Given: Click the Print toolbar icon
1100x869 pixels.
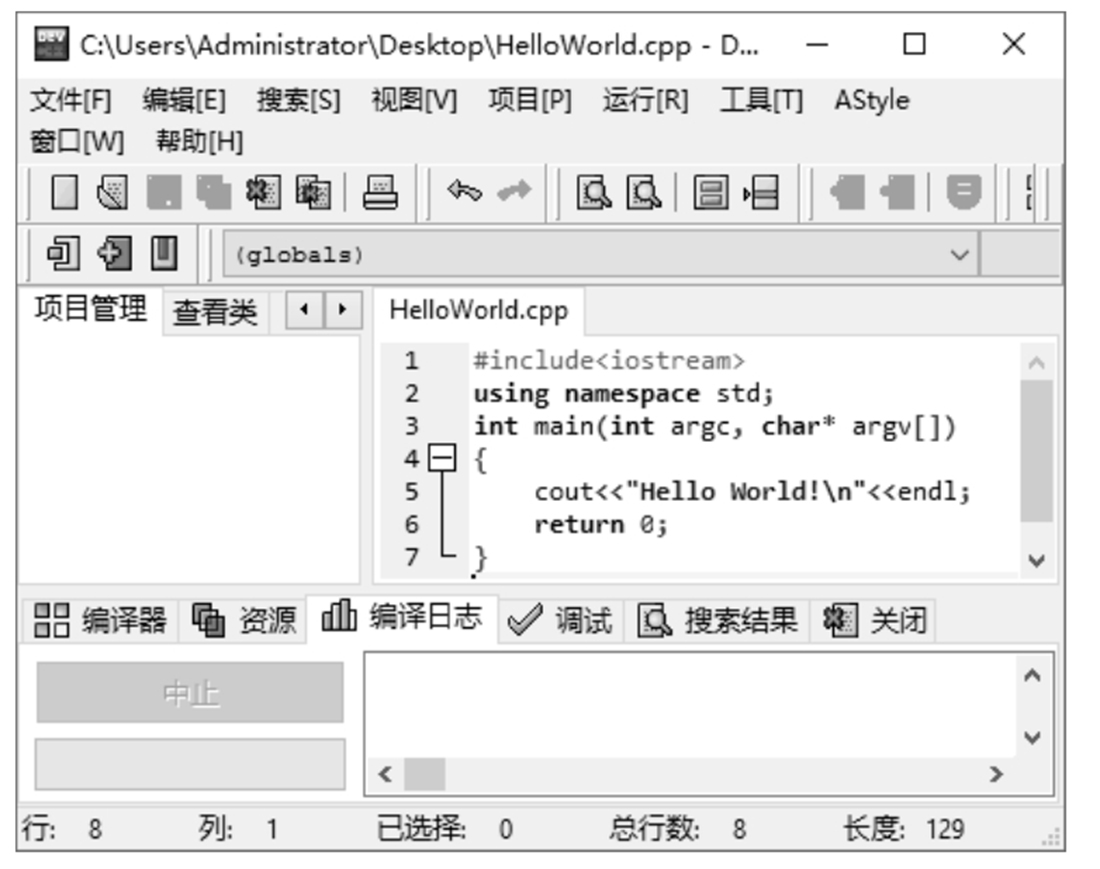Looking at the screenshot, I should coord(380,192).
